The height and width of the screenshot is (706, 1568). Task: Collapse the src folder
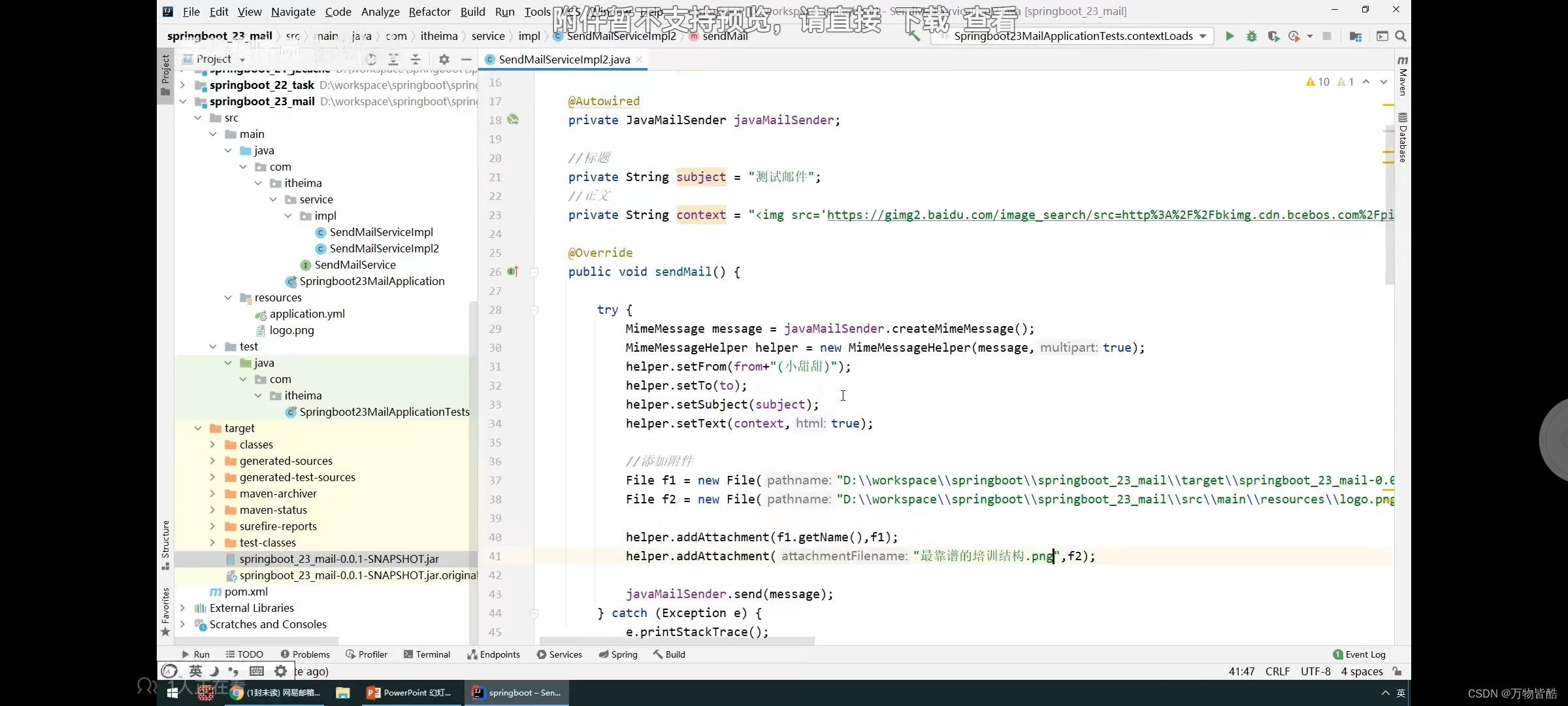tap(198, 118)
